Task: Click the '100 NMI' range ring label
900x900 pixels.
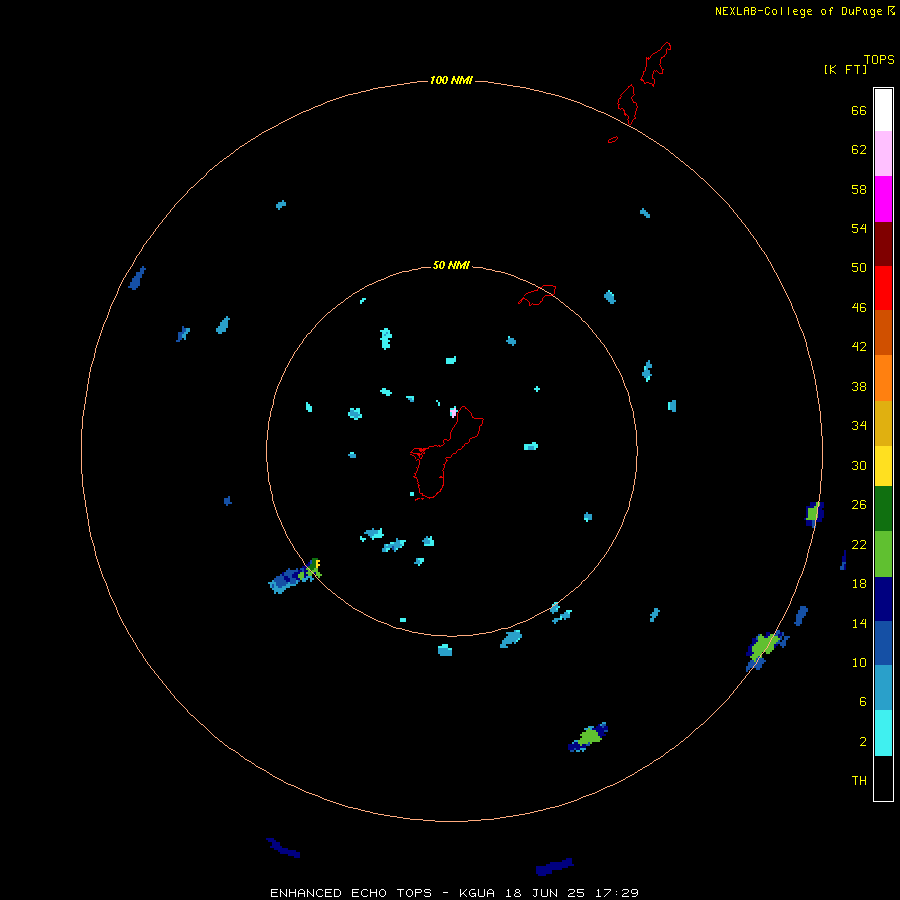Action: (451, 80)
